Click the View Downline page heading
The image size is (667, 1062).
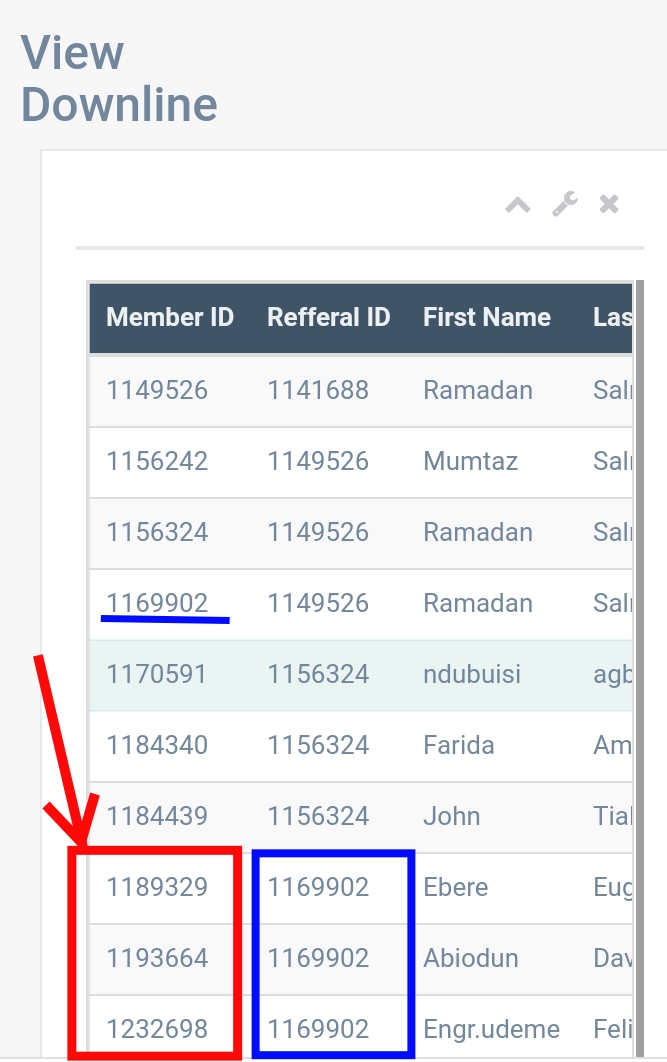[x=119, y=78]
